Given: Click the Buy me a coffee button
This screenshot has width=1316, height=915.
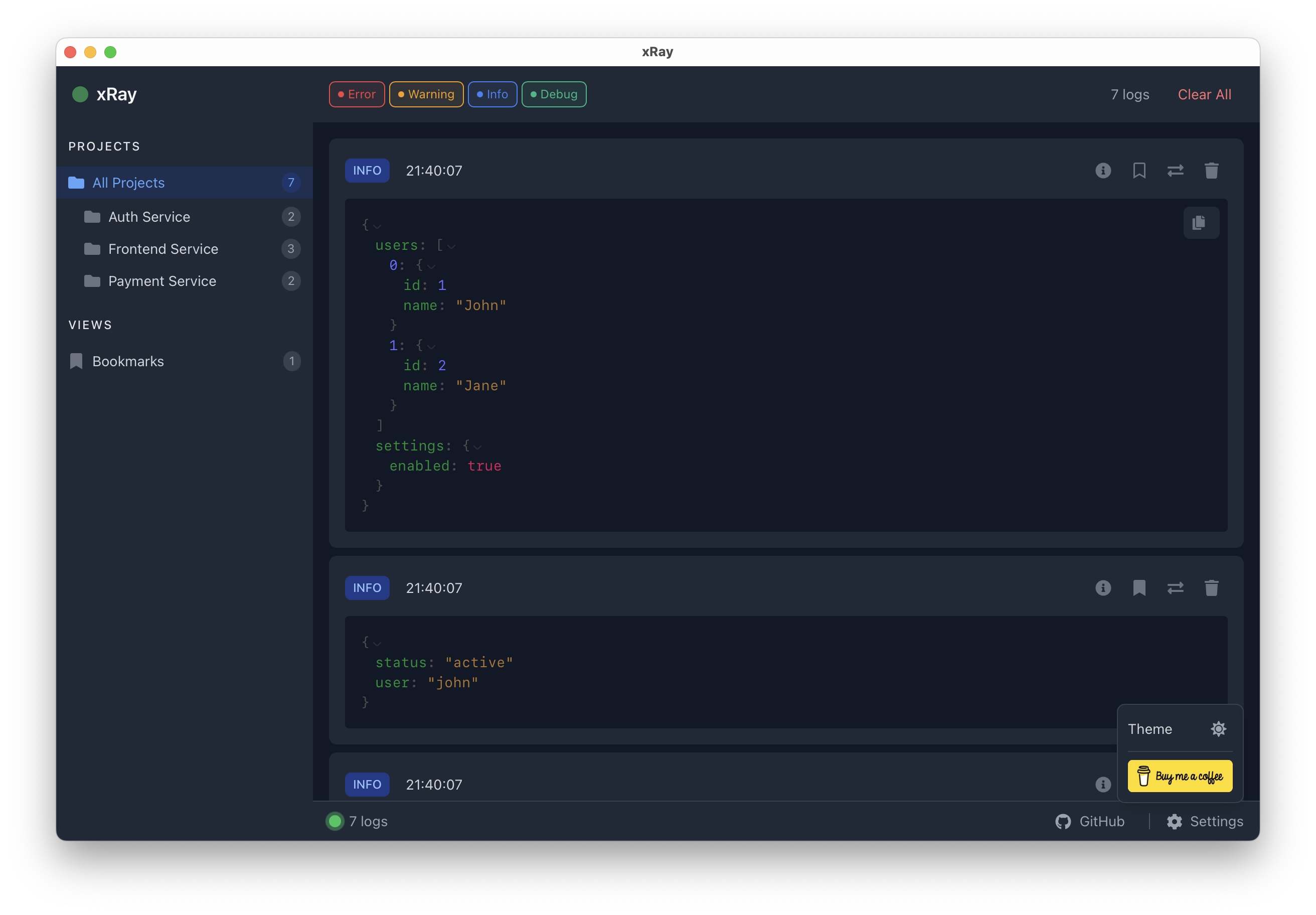Looking at the screenshot, I should [1180, 776].
